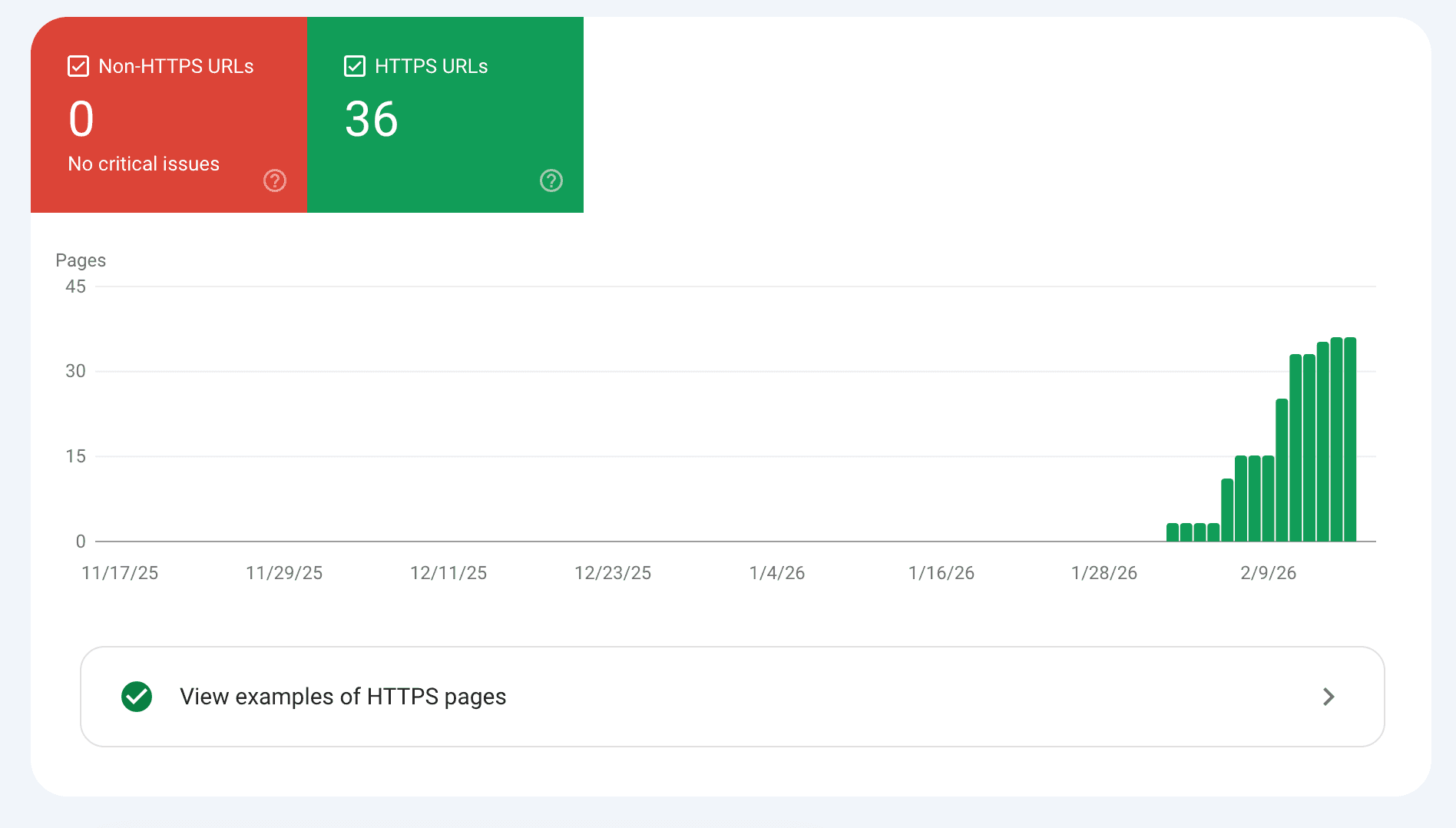Viewport: 1456px width, 828px height.
Task: Click the first small bar near 1/28/26
Action: (1174, 532)
